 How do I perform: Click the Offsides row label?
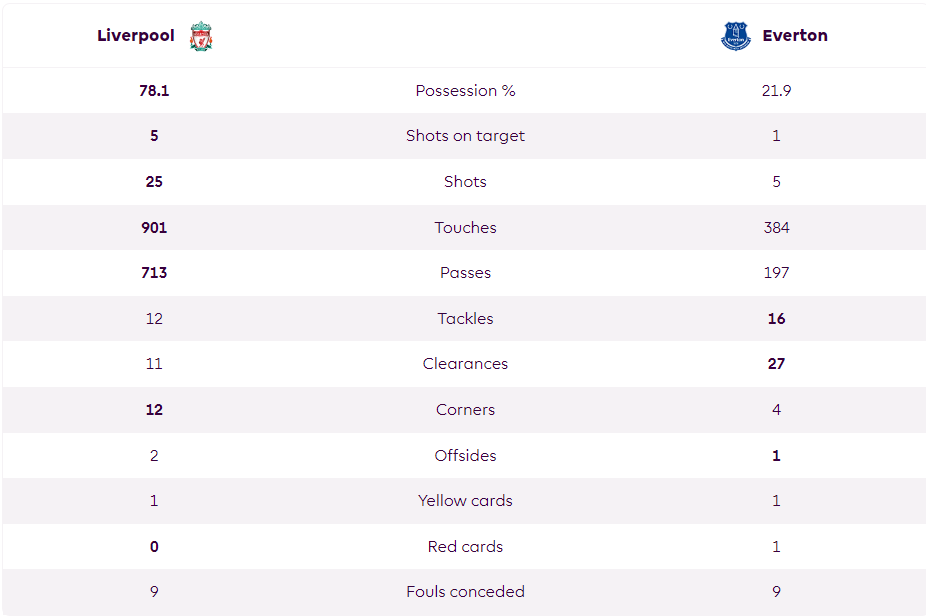[465, 455]
